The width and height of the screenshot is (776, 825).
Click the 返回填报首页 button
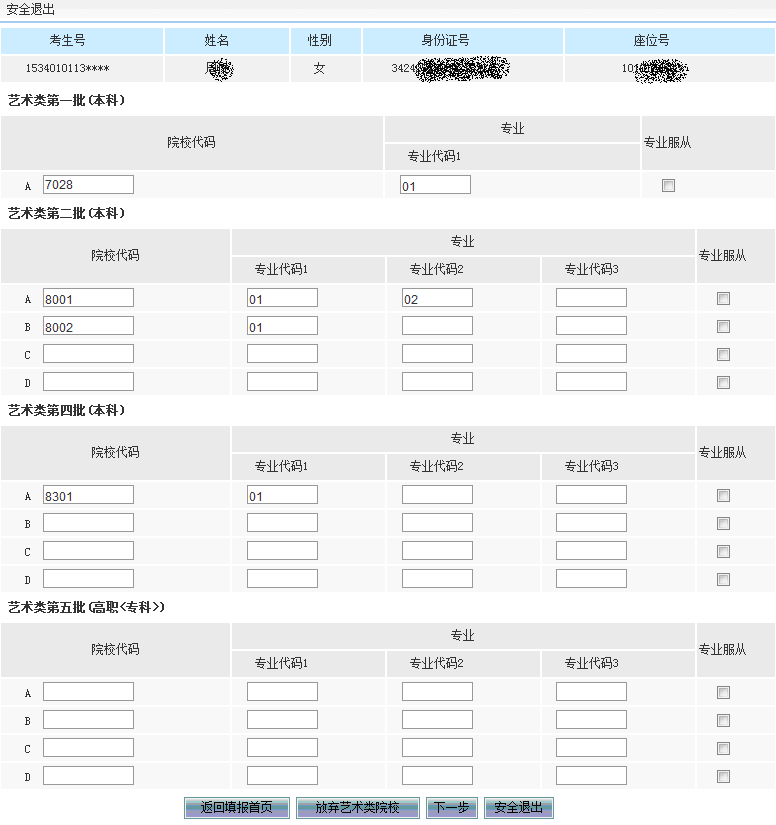point(237,807)
